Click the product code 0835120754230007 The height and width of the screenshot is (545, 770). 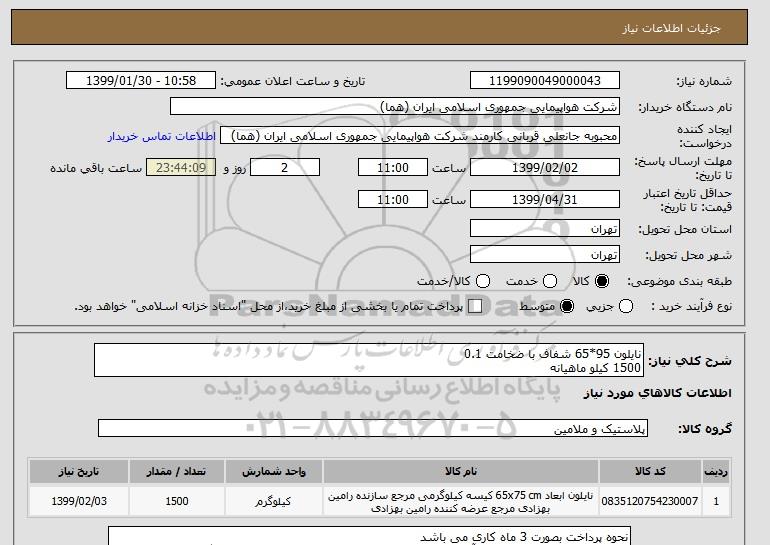point(650,501)
